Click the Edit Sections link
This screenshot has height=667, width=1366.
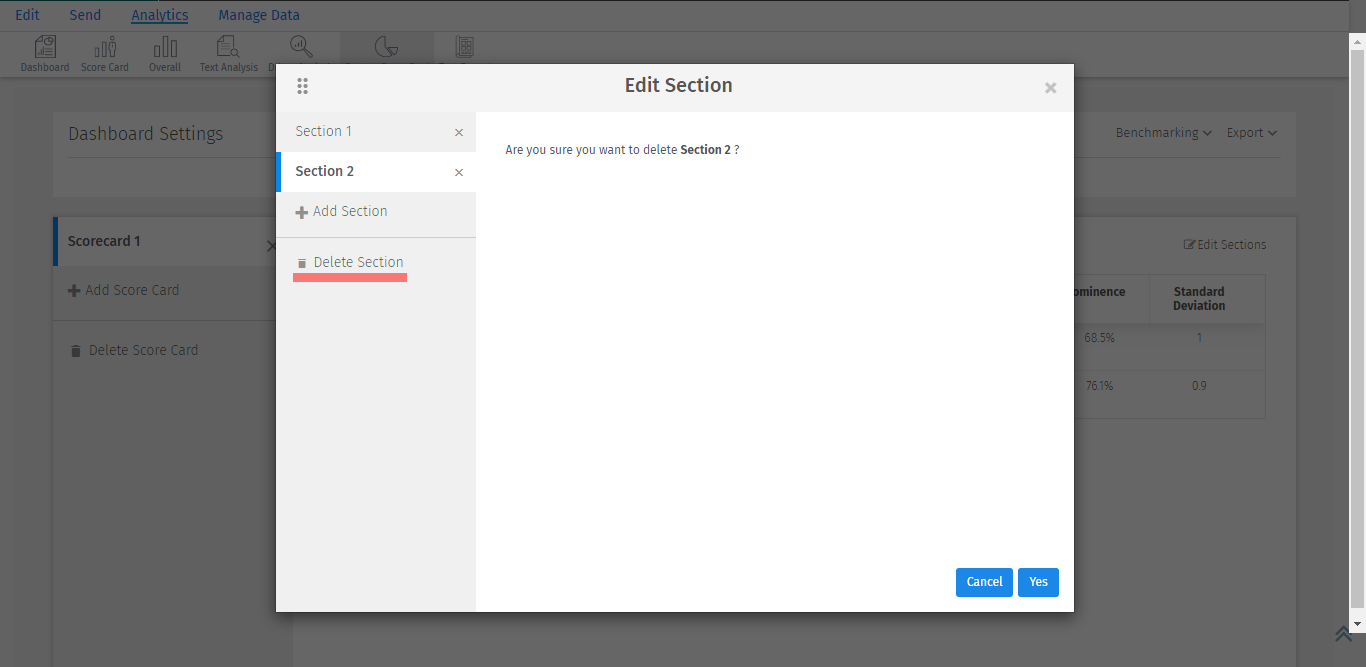click(1225, 244)
